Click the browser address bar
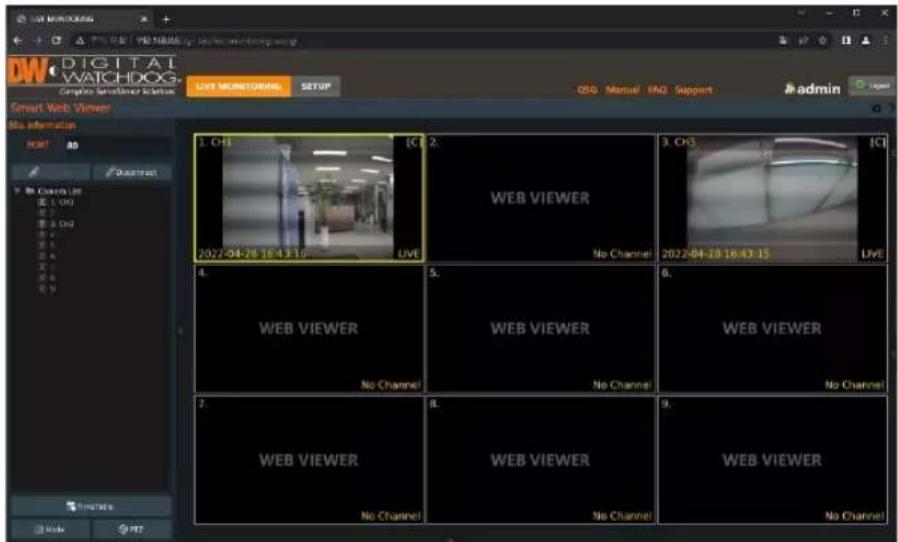This screenshot has width=898, height=542. (424, 41)
